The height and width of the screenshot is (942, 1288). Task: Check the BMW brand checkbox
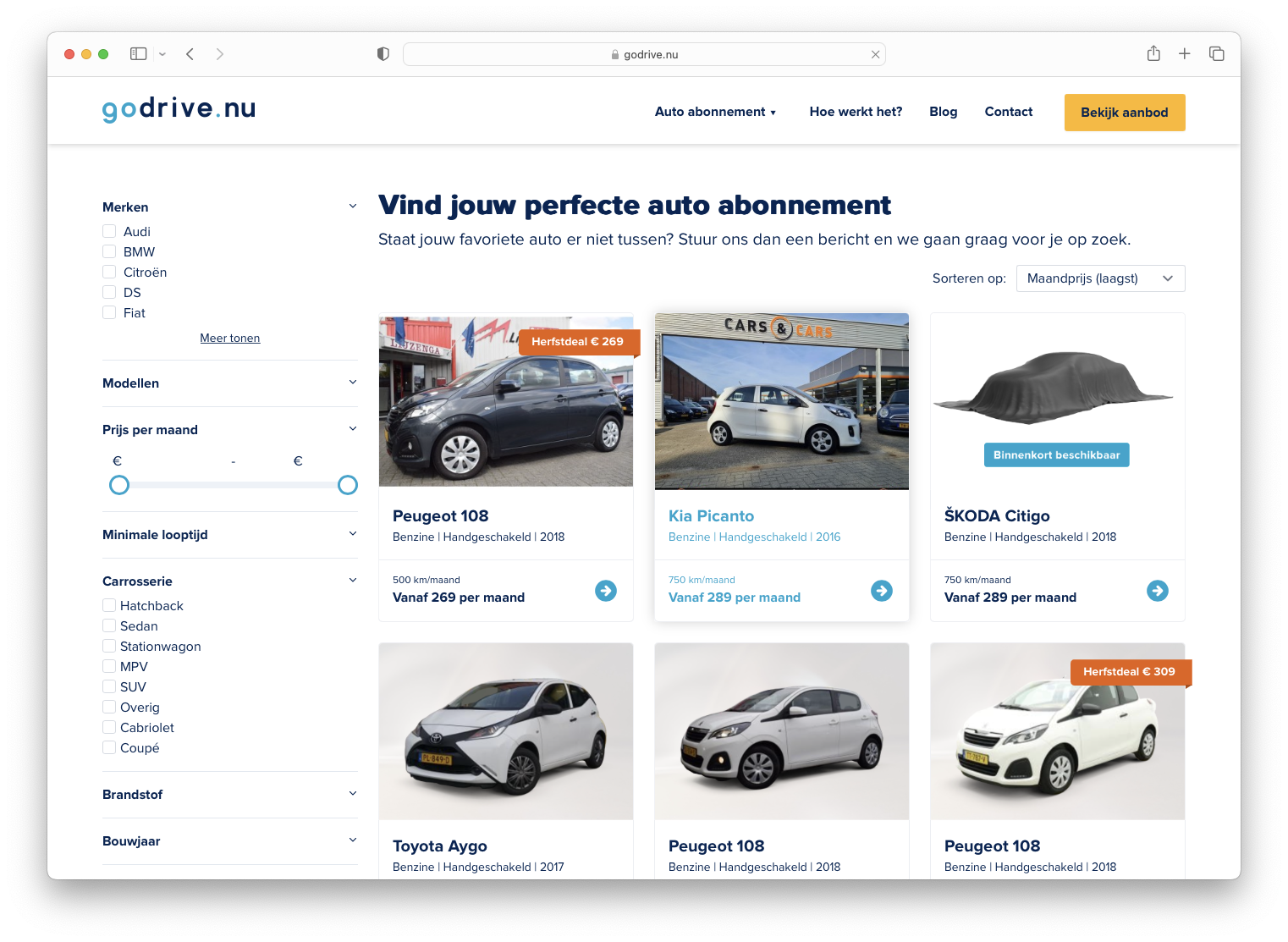click(x=109, y=251)
